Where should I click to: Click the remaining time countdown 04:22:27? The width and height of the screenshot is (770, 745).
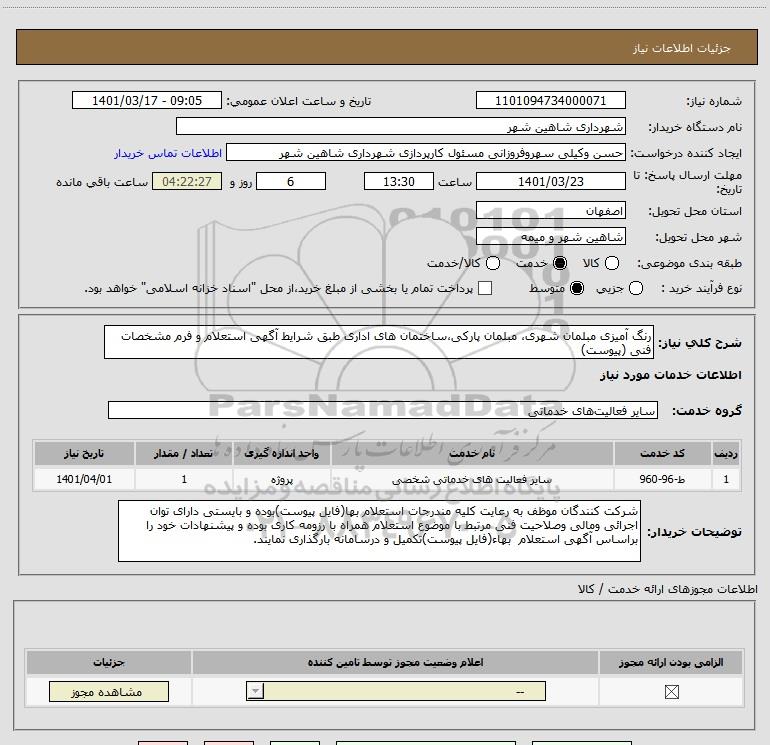click(187, 181)
